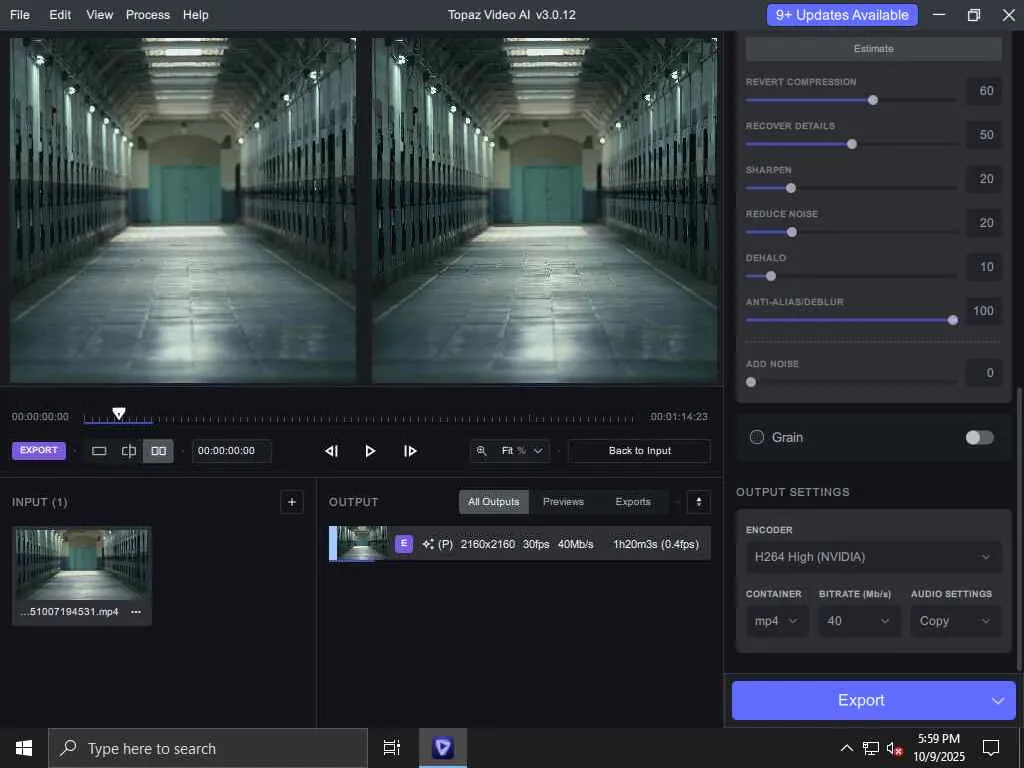Click the Back to Input button
Image resolution: width=1024 pixels, height=768 pixels.
[639, 451]
